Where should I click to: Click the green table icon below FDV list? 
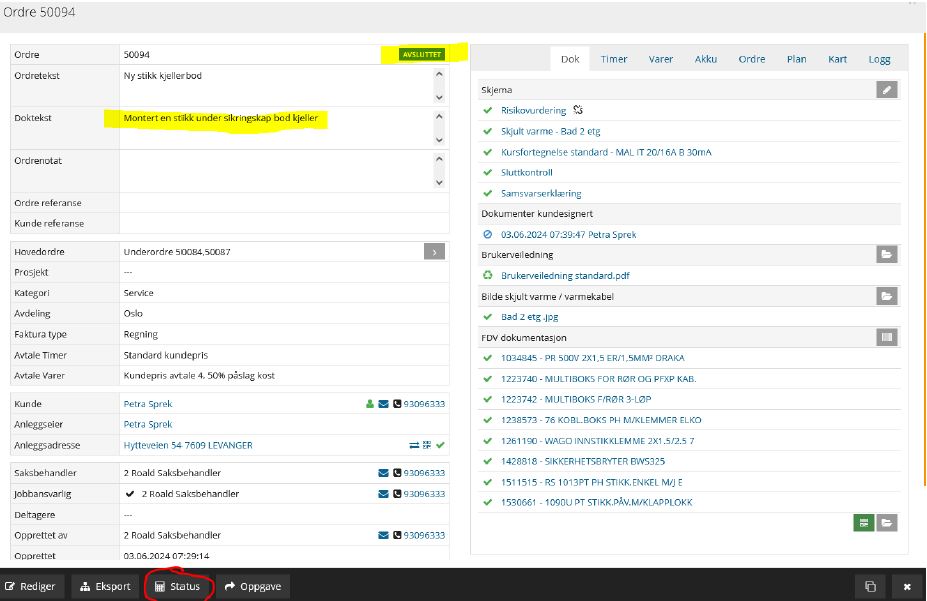pyautogui.click(x=864, y=522)
